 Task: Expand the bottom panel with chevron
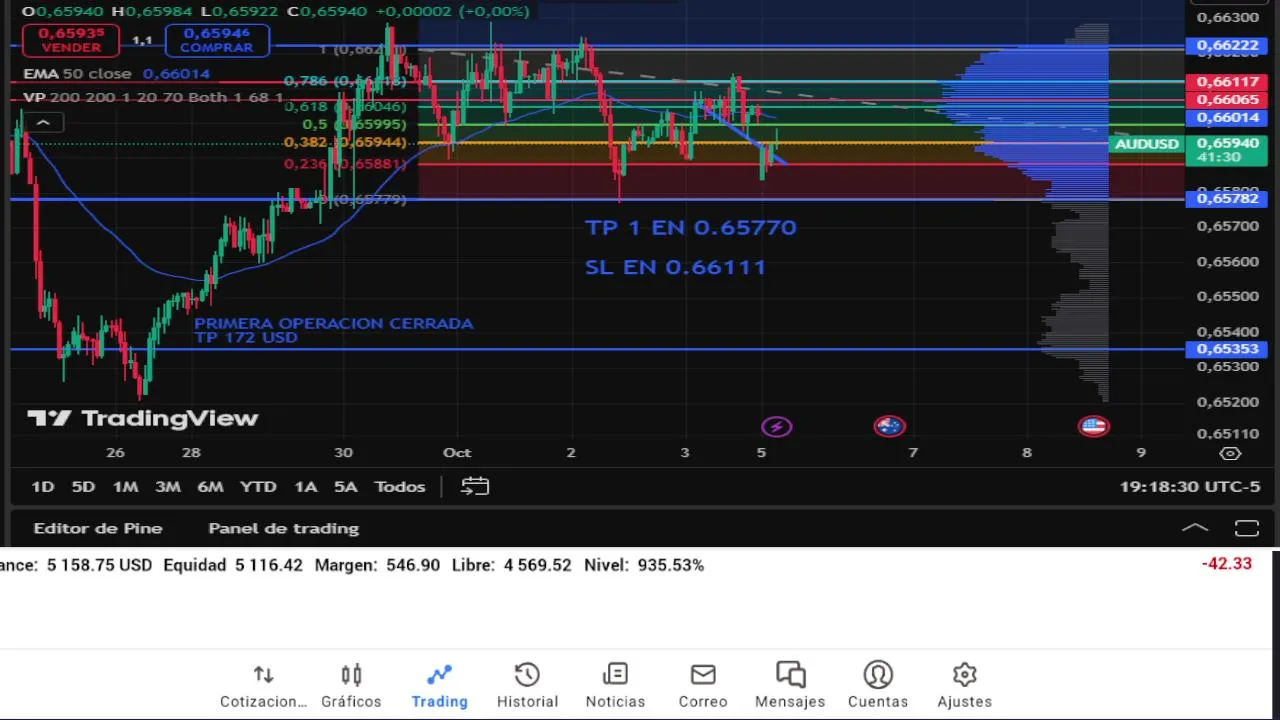[x=1195, y=528]
